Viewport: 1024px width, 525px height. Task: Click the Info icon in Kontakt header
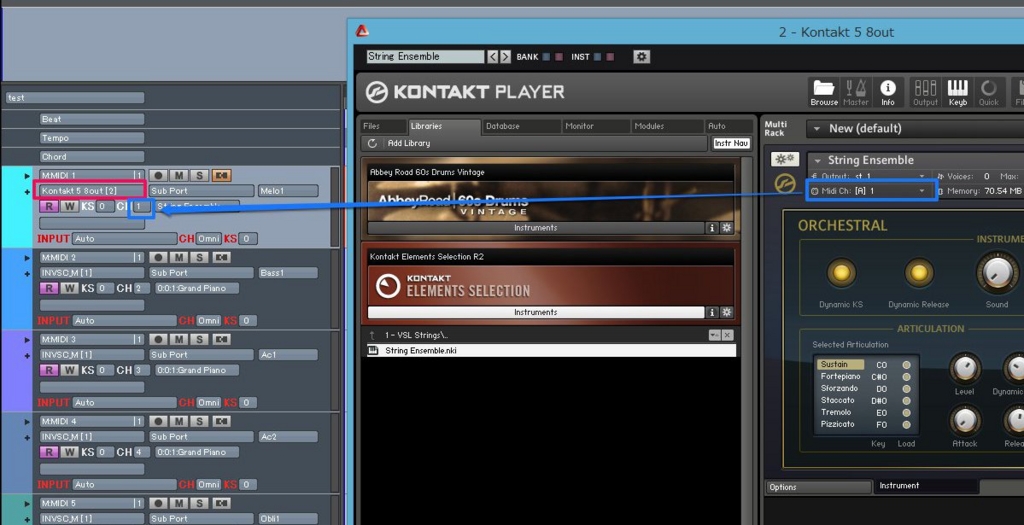pos(887,90)
